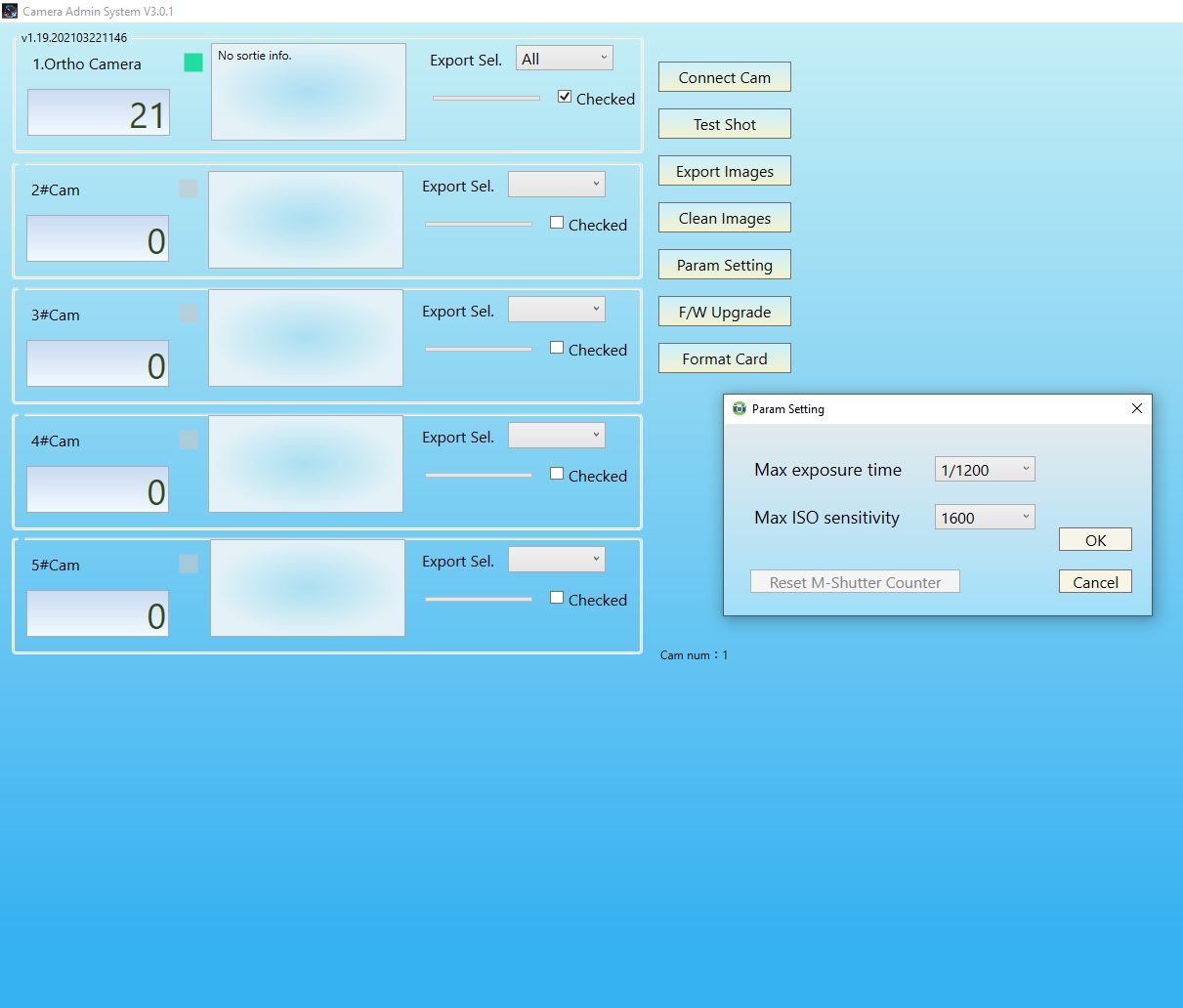Open the Max exposure time dropdown
The height and width of the screenshot is (1008, 1183).
(984, 470)
